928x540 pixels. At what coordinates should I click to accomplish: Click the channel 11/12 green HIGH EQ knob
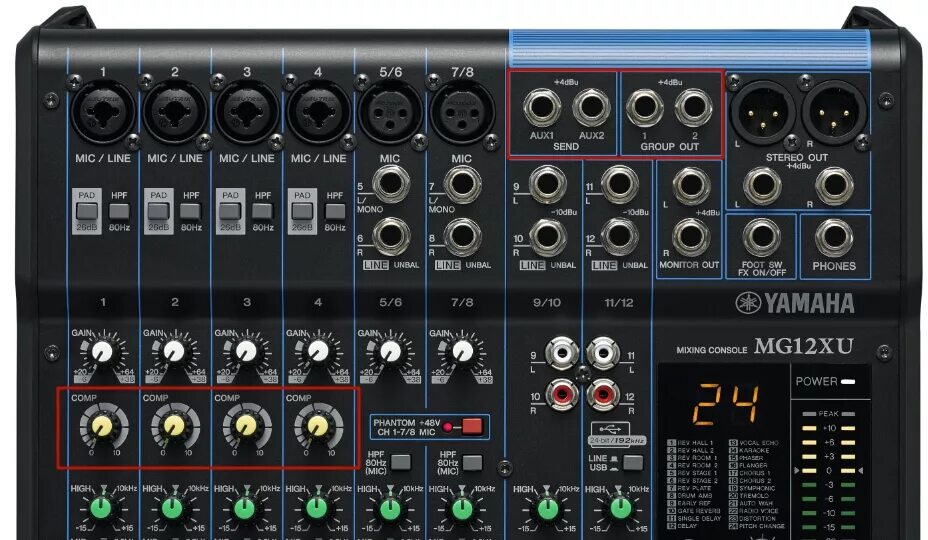click(620, 508)
